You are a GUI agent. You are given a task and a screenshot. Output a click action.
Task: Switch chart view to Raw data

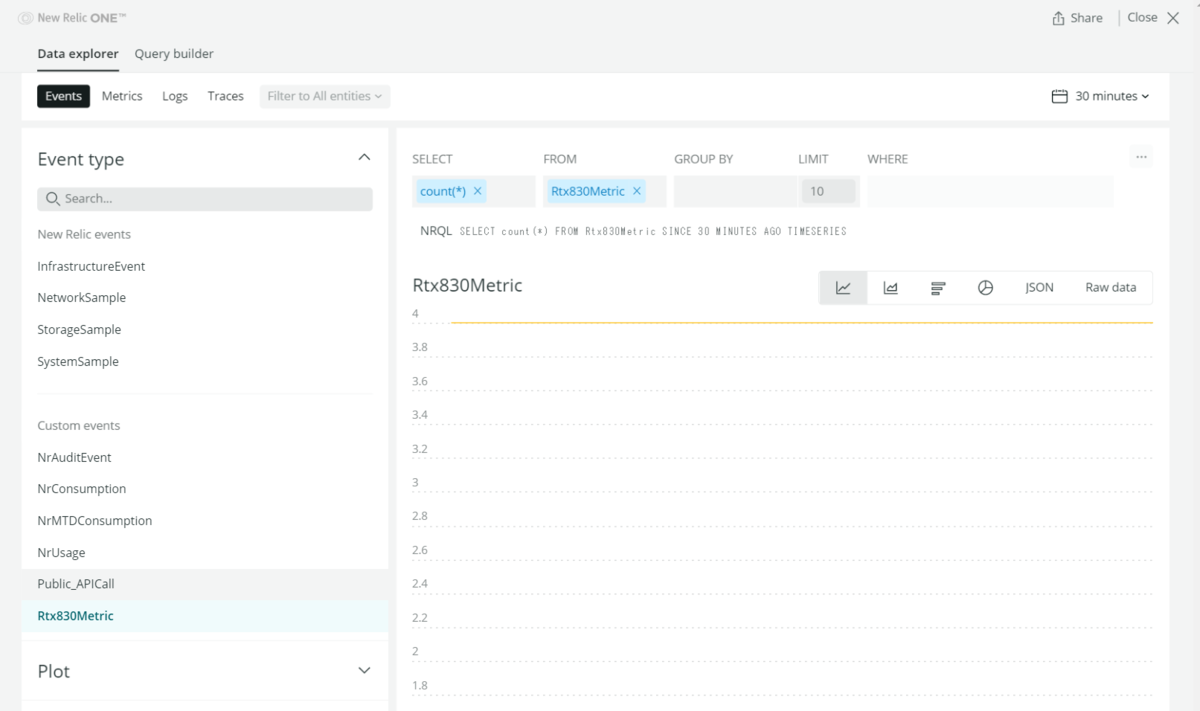coord(1111,288)
